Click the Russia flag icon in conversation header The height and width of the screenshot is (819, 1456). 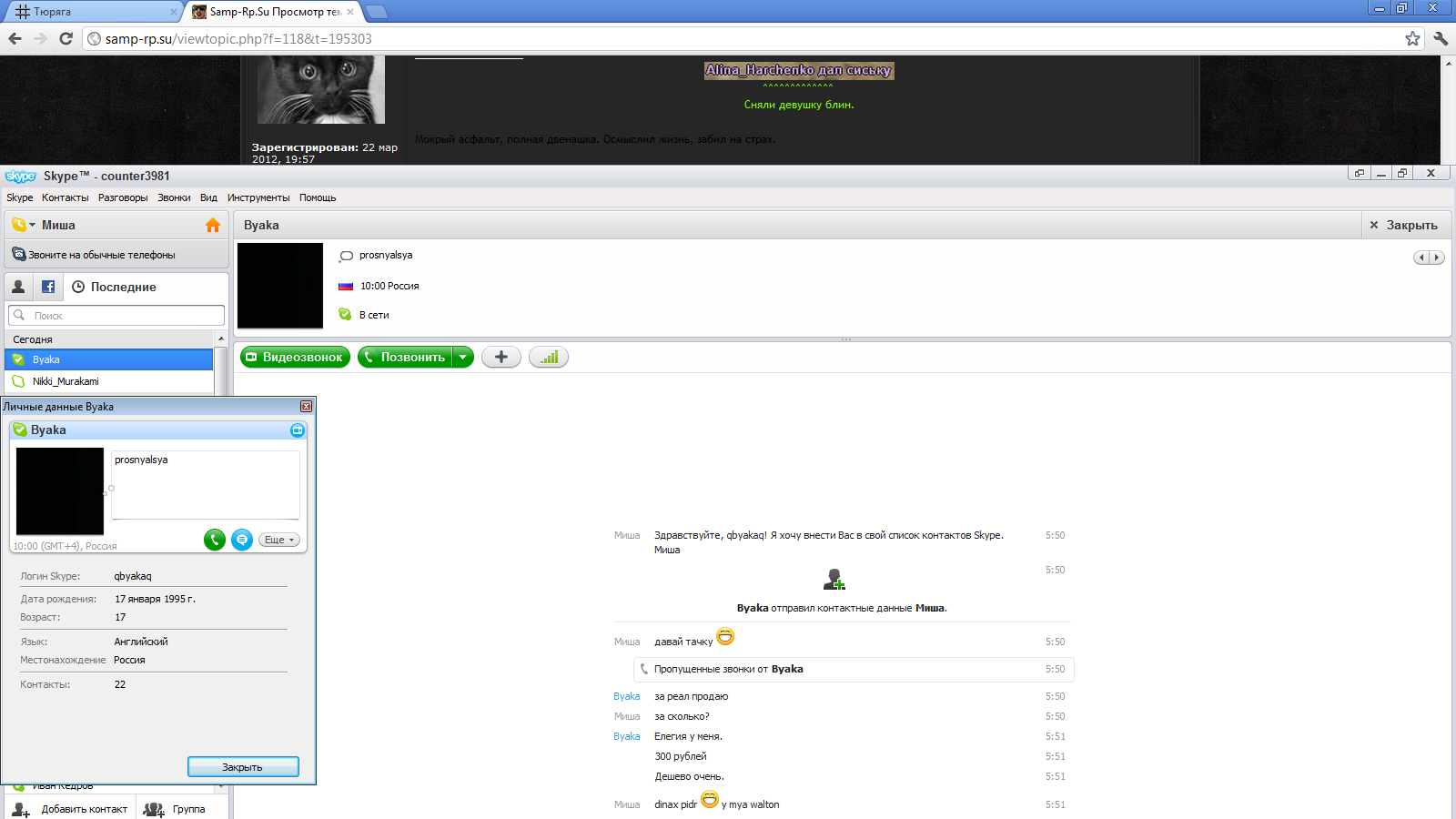point(346,286)
